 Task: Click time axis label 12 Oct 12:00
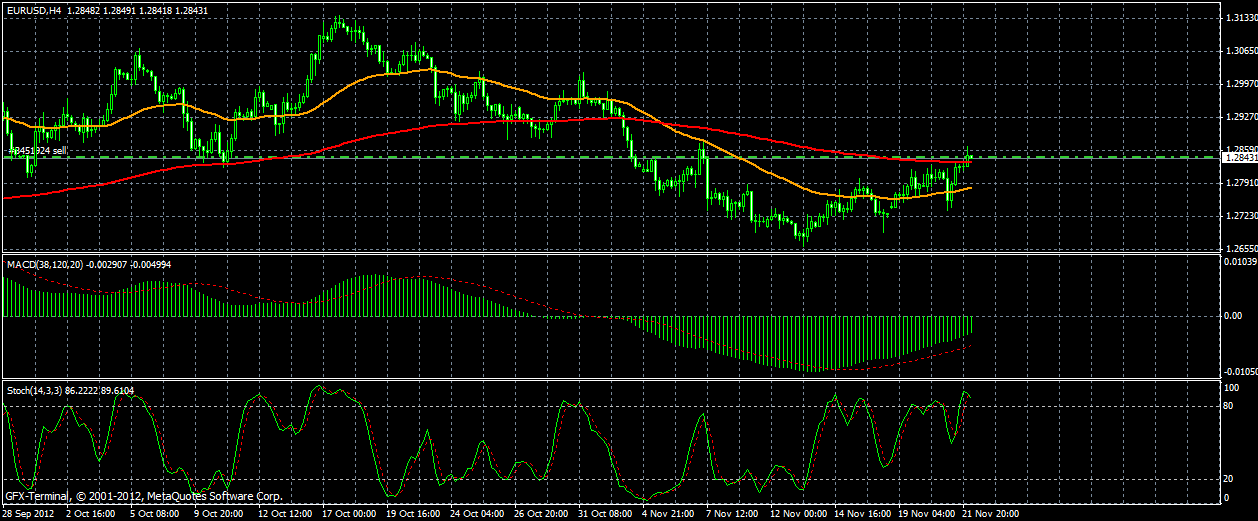[287, 513]
